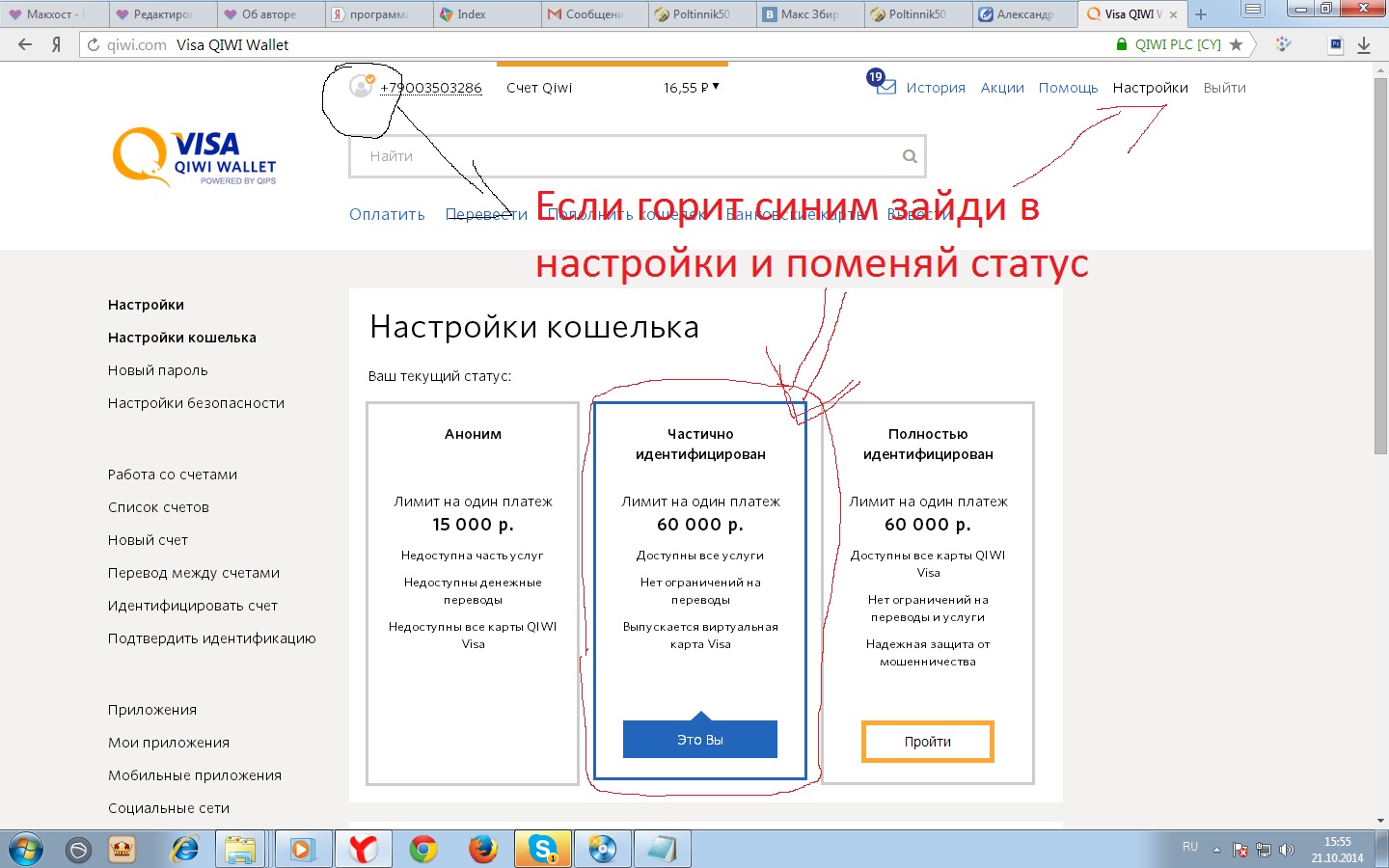Open Настройки кошелька in sidebar
Screen dimensions: 1389x868
coord(182,338)
